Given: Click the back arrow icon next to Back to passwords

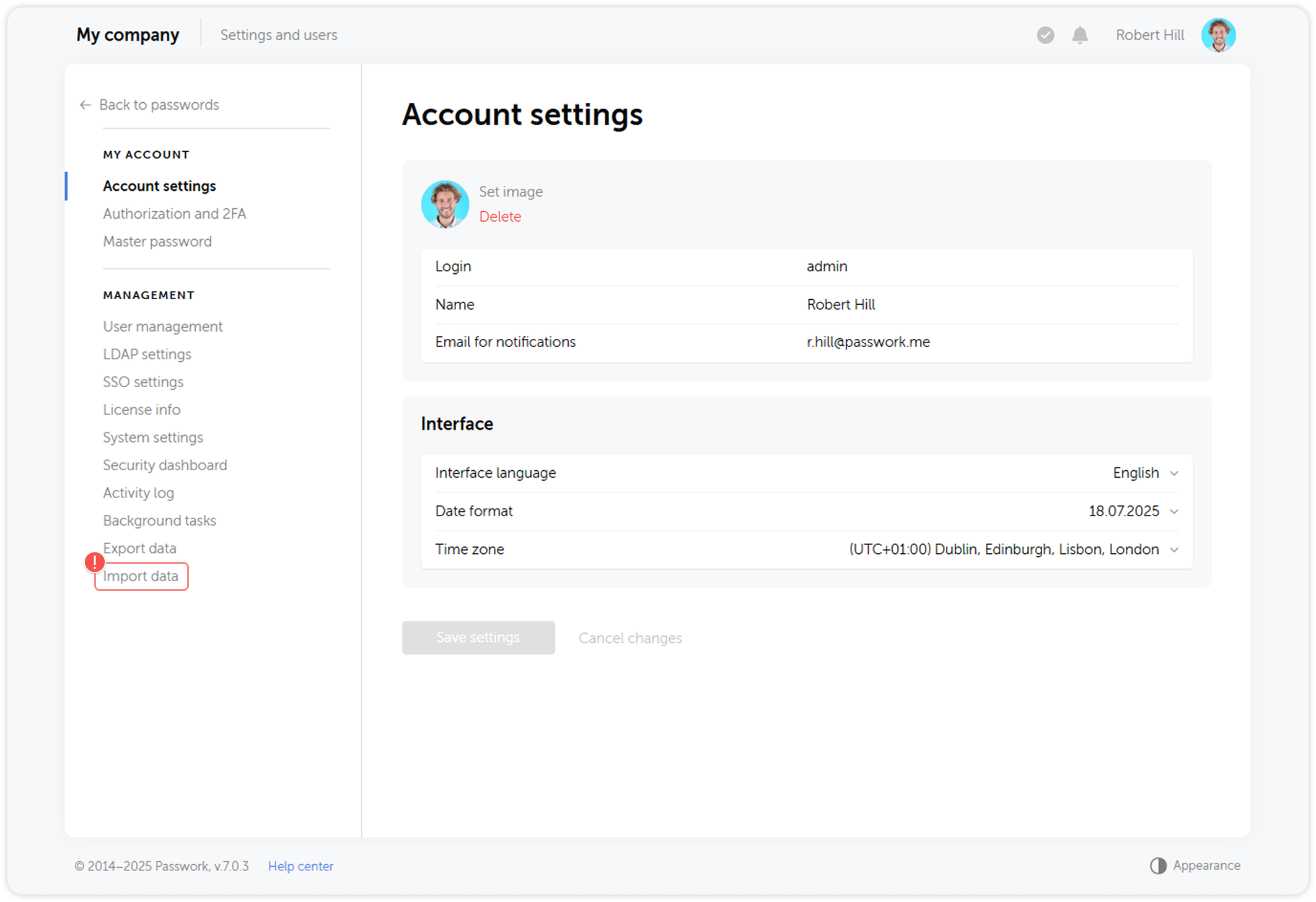Looking at the screenshot, I should [86, 105].
